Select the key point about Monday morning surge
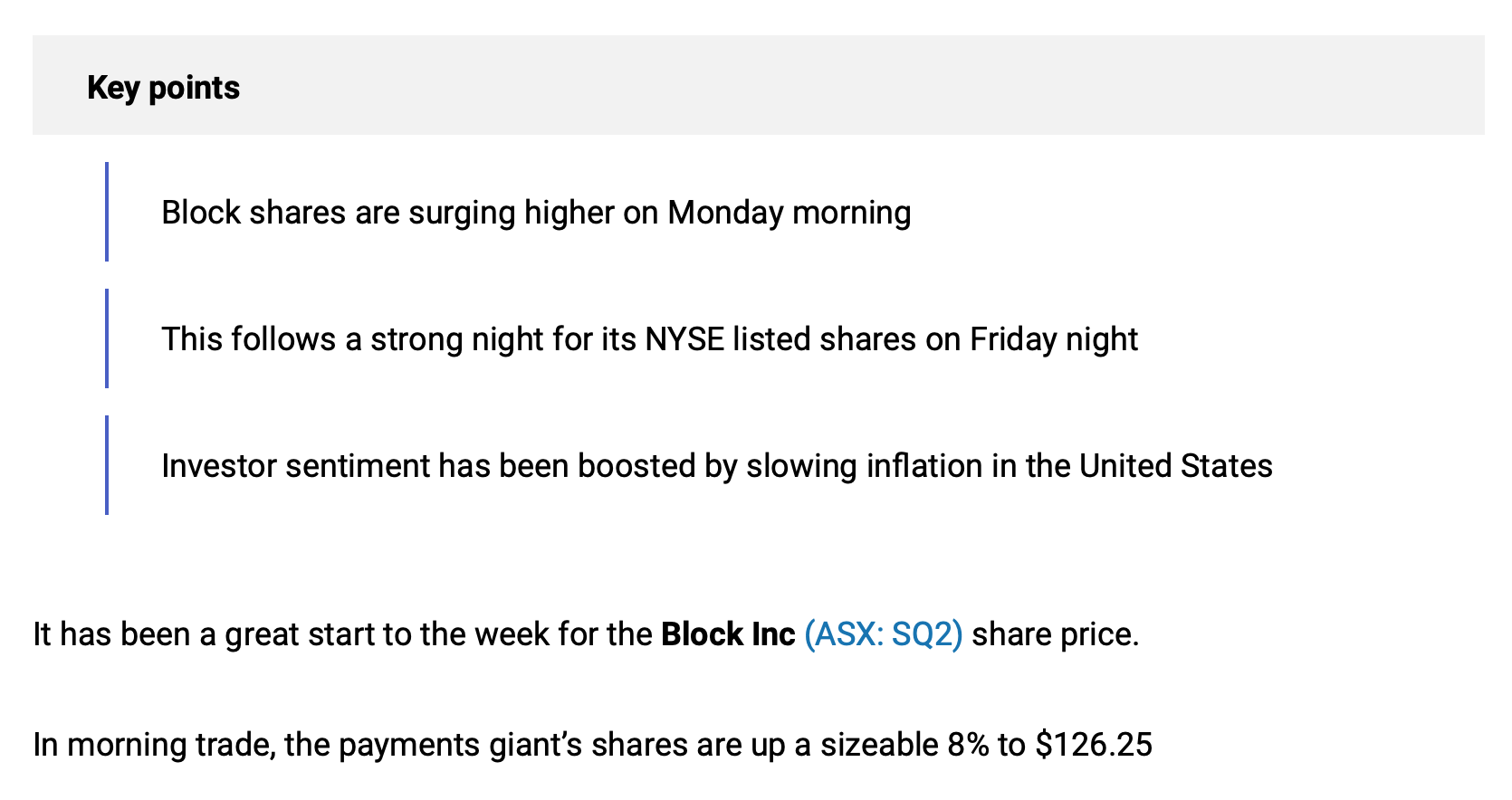The height and width of the screenshot is (800, 1512). pos(536,213)
